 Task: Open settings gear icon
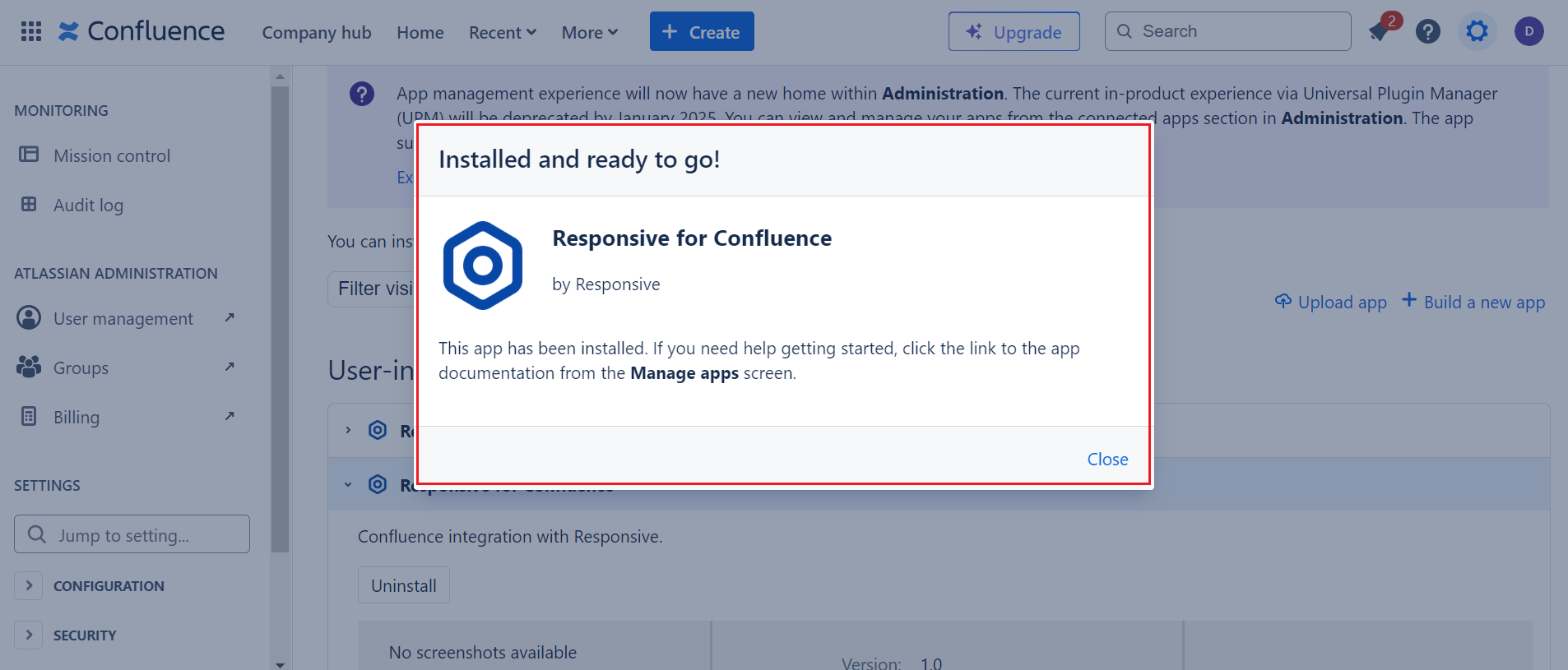pos(1478,32)
